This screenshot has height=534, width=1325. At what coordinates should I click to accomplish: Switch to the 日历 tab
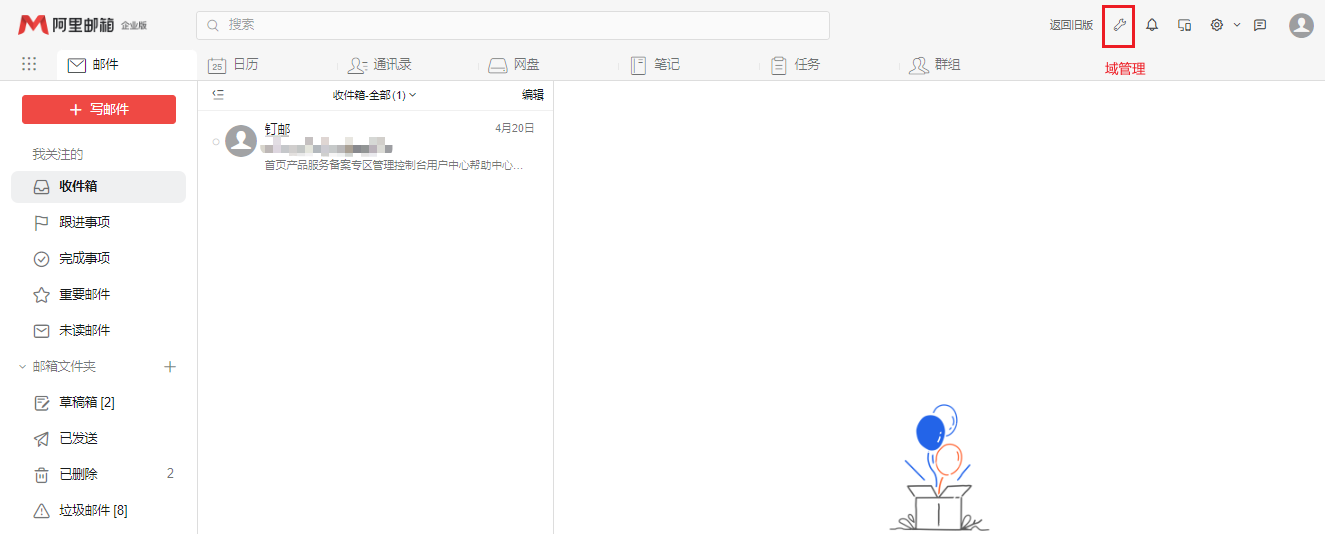[233, 65]
